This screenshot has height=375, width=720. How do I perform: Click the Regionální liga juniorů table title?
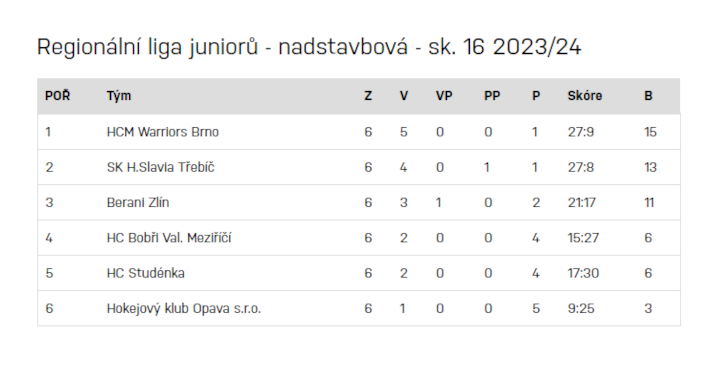pos(309,47)
